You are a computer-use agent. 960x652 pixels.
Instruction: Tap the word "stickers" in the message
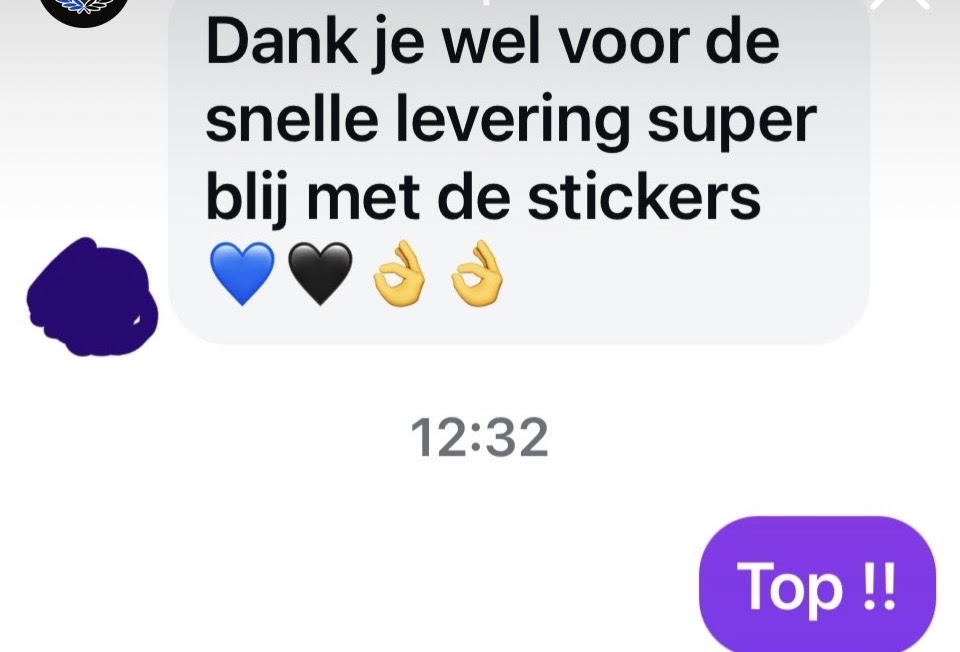coord(644,197)
